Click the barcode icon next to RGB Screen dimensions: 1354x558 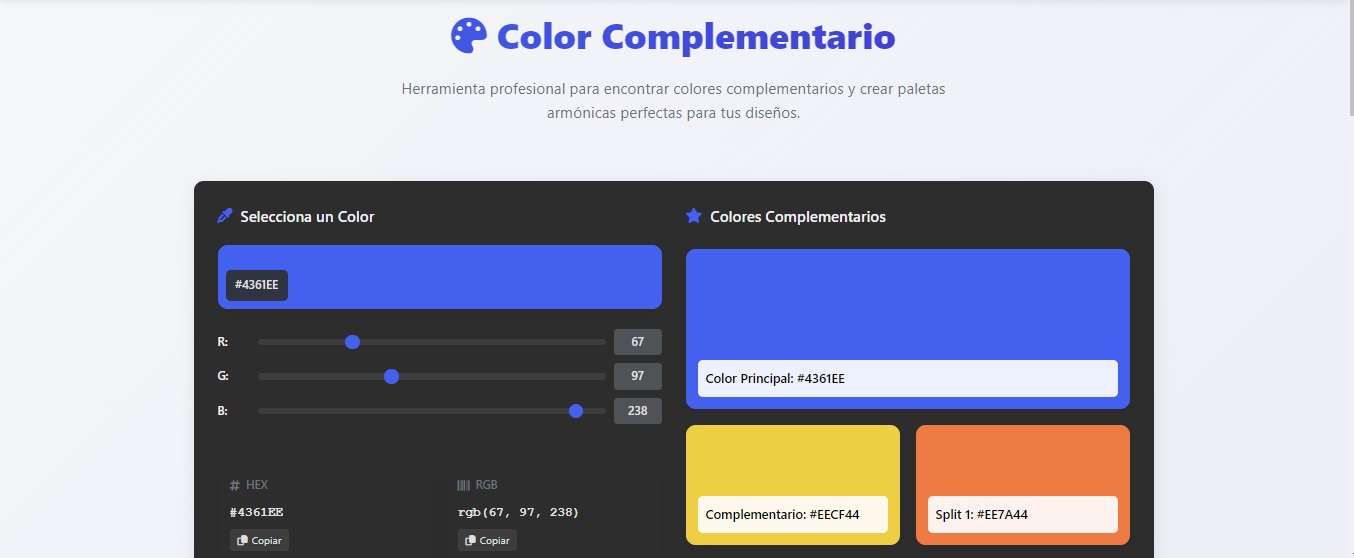(463, 485)
